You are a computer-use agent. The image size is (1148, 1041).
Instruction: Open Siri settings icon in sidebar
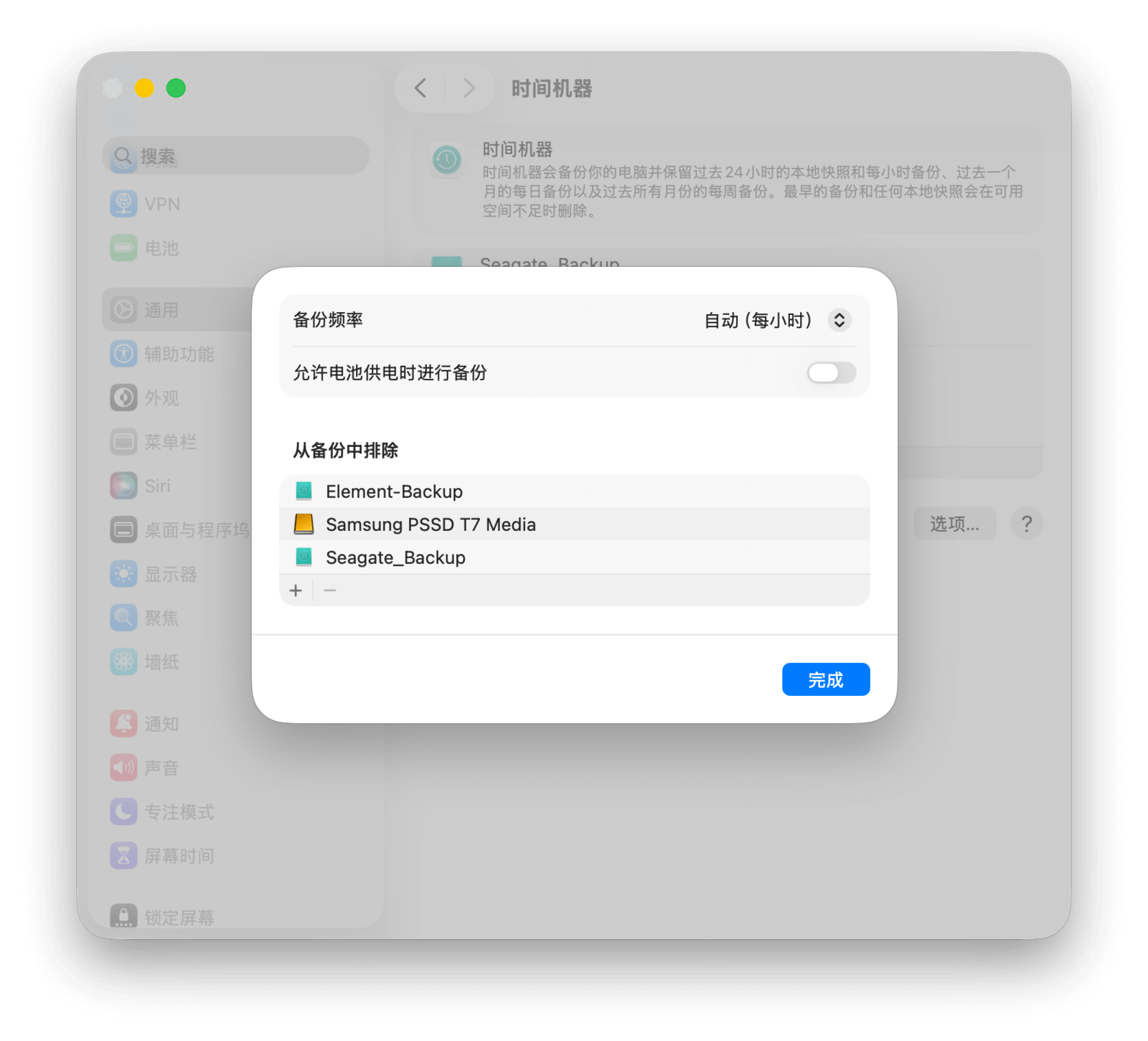pos(123,486)
